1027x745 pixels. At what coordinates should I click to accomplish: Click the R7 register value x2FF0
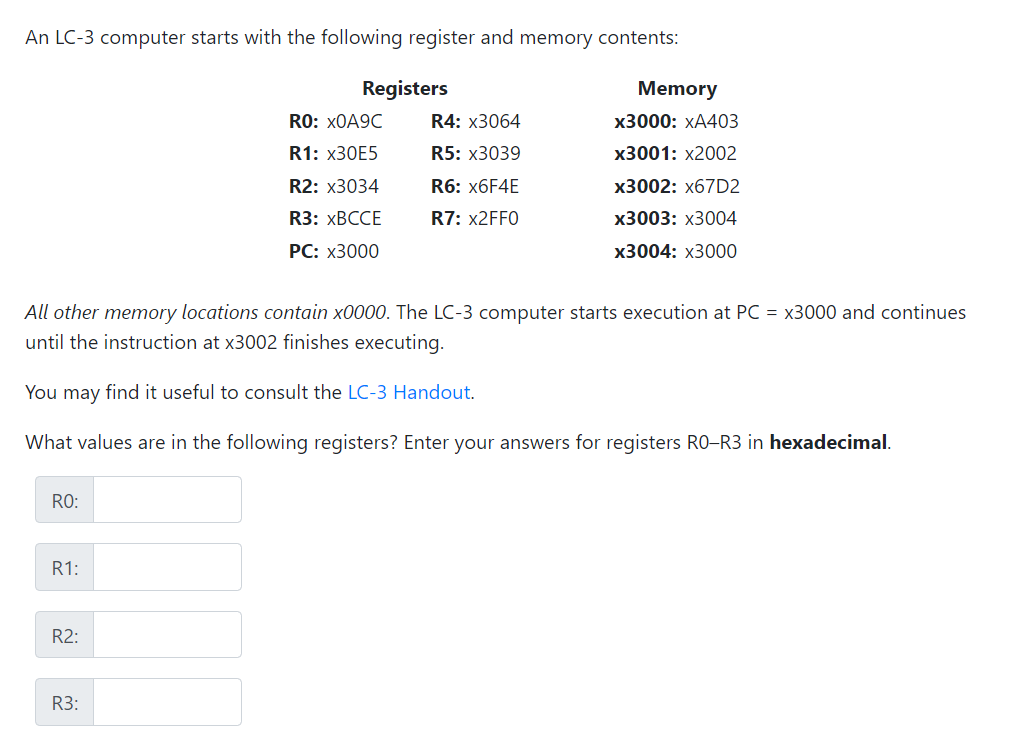(x=495, y=218)
